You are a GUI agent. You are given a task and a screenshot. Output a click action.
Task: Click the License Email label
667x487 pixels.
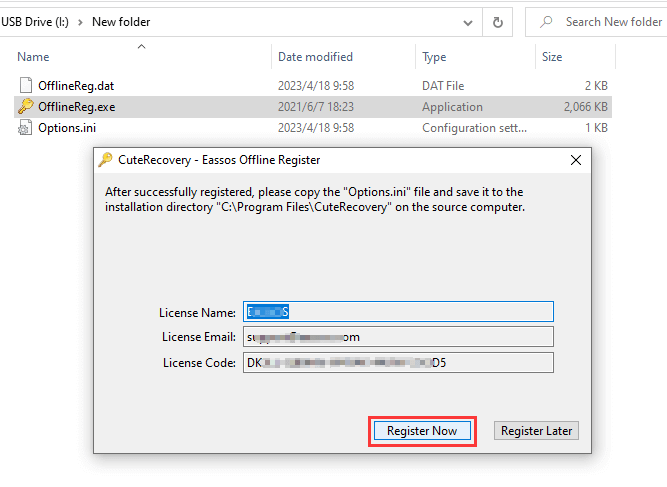click(199, 337)
